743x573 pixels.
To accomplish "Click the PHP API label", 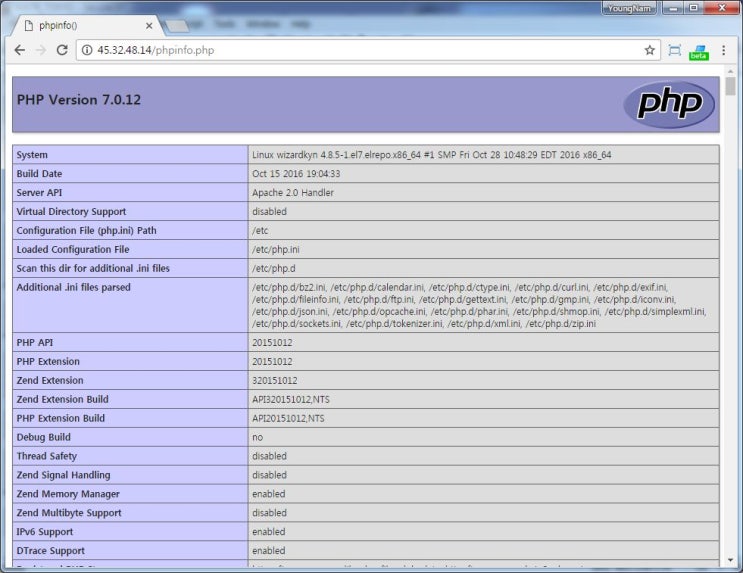I will (35, 342).
